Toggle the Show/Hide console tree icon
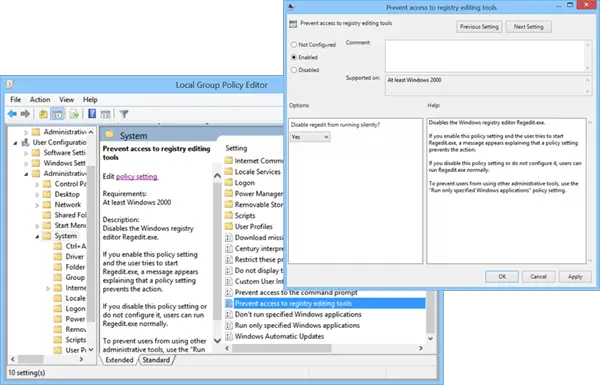This screenshot has width=600, height=385. tap(57, 114)
